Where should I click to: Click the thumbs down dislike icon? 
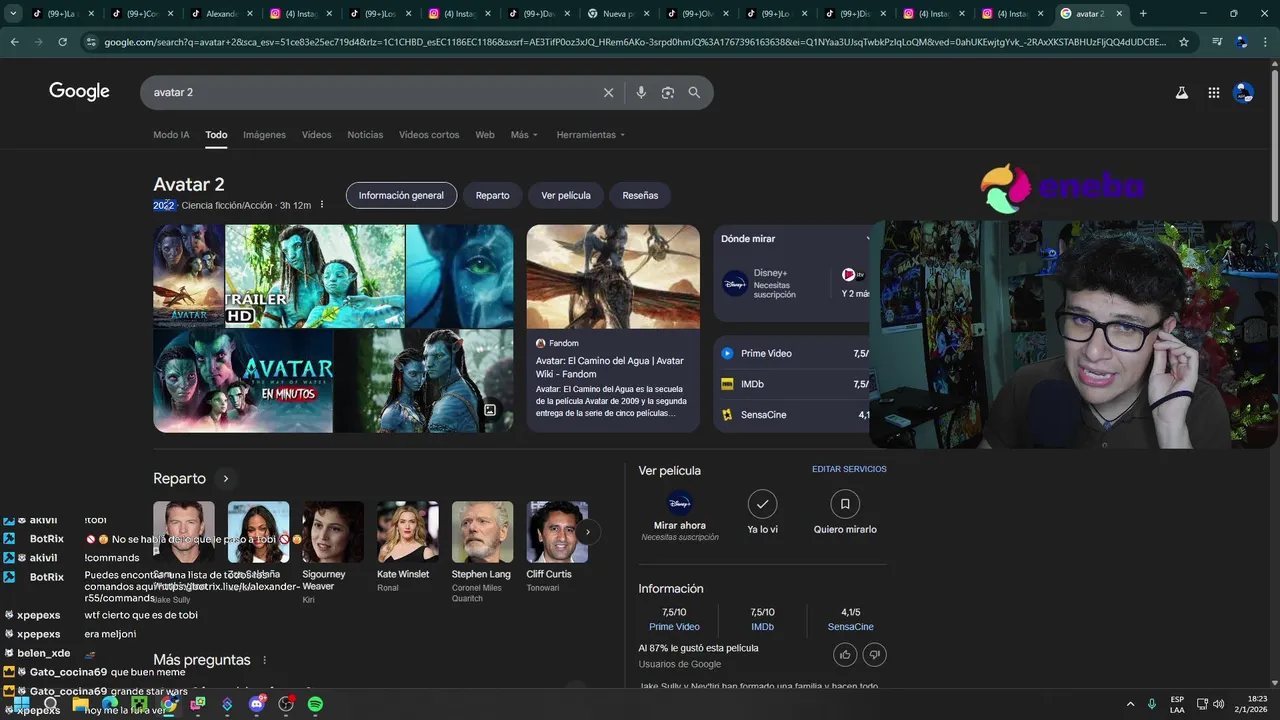click(875, 655)
